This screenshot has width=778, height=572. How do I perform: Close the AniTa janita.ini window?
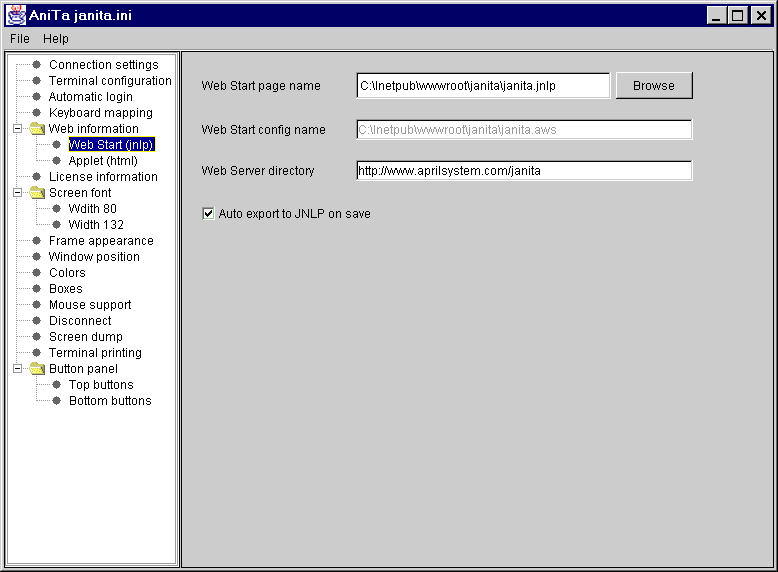[x=761, y=15]
